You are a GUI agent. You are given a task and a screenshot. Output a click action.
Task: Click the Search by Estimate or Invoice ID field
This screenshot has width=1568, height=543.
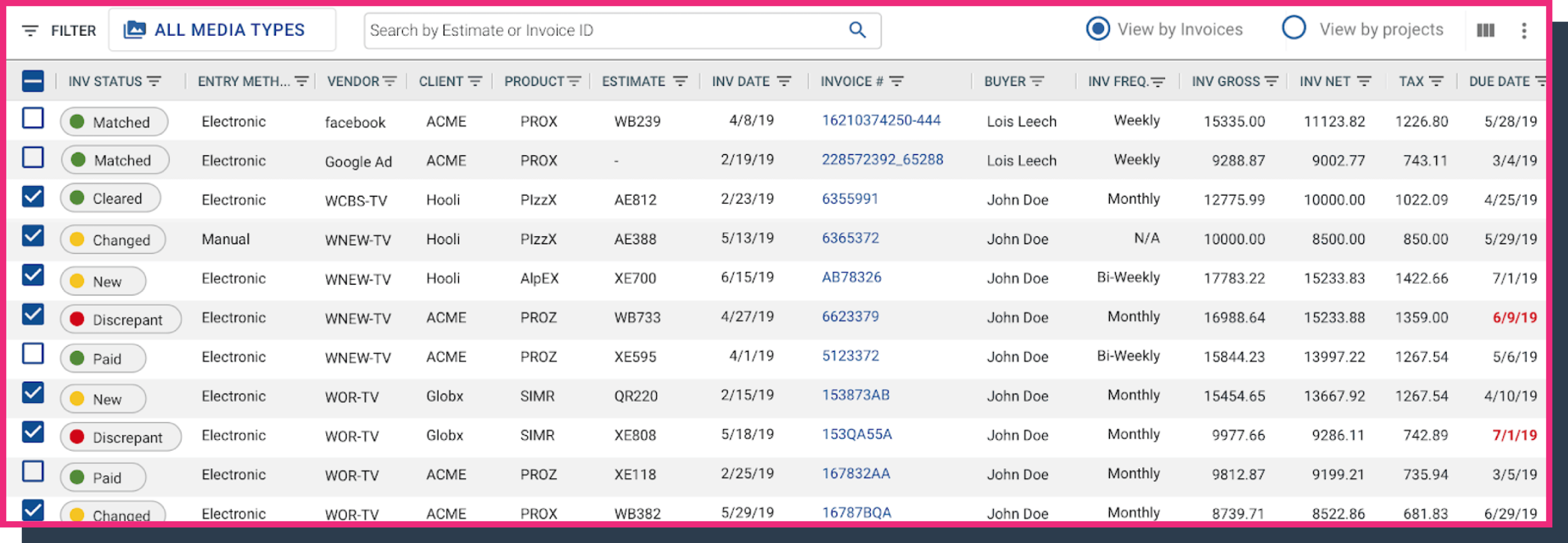pyautogui.click(x=605, y=30)
